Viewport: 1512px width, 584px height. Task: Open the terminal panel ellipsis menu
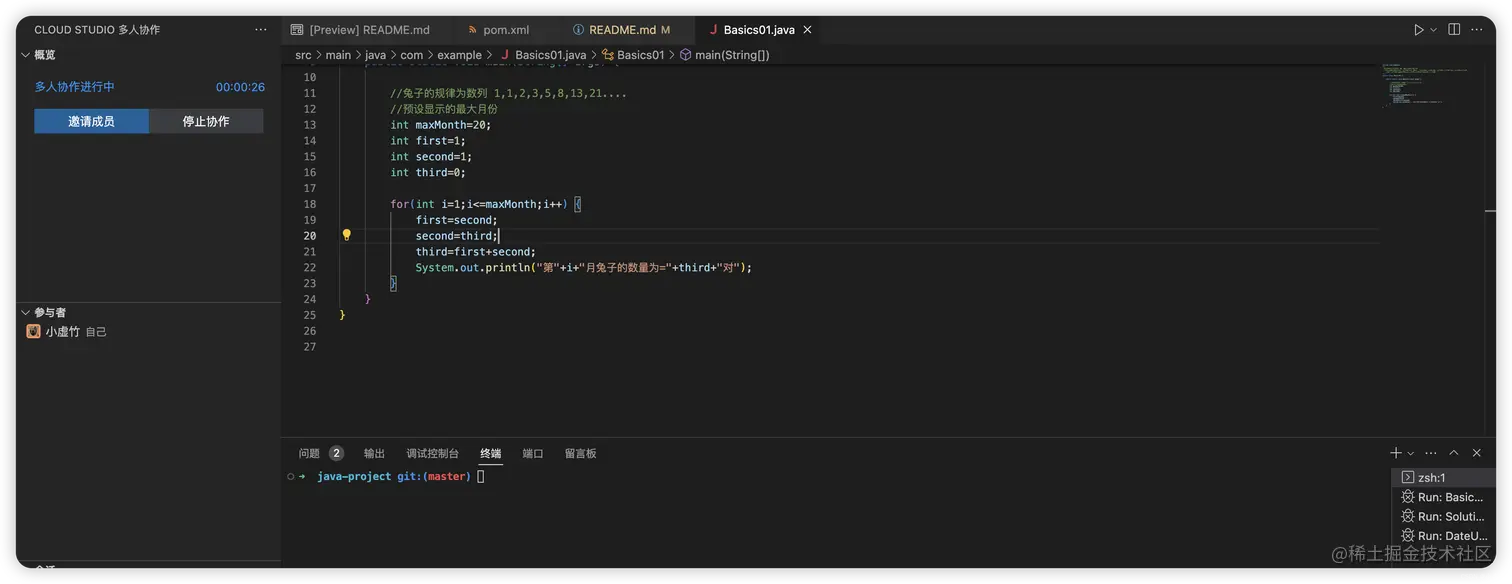pyautogui.click(x=1431, y=453)
